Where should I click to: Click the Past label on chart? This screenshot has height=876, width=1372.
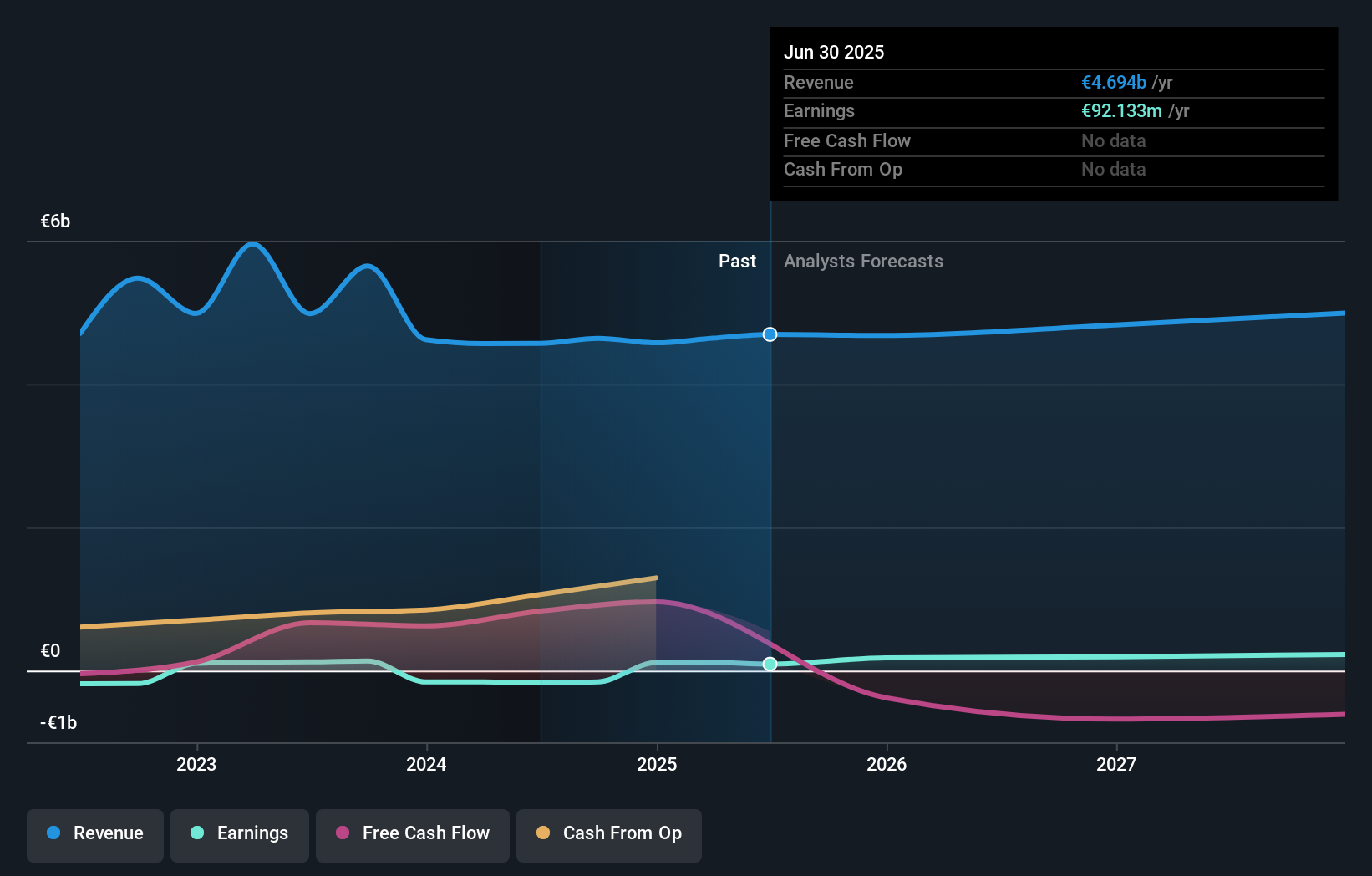737,261
